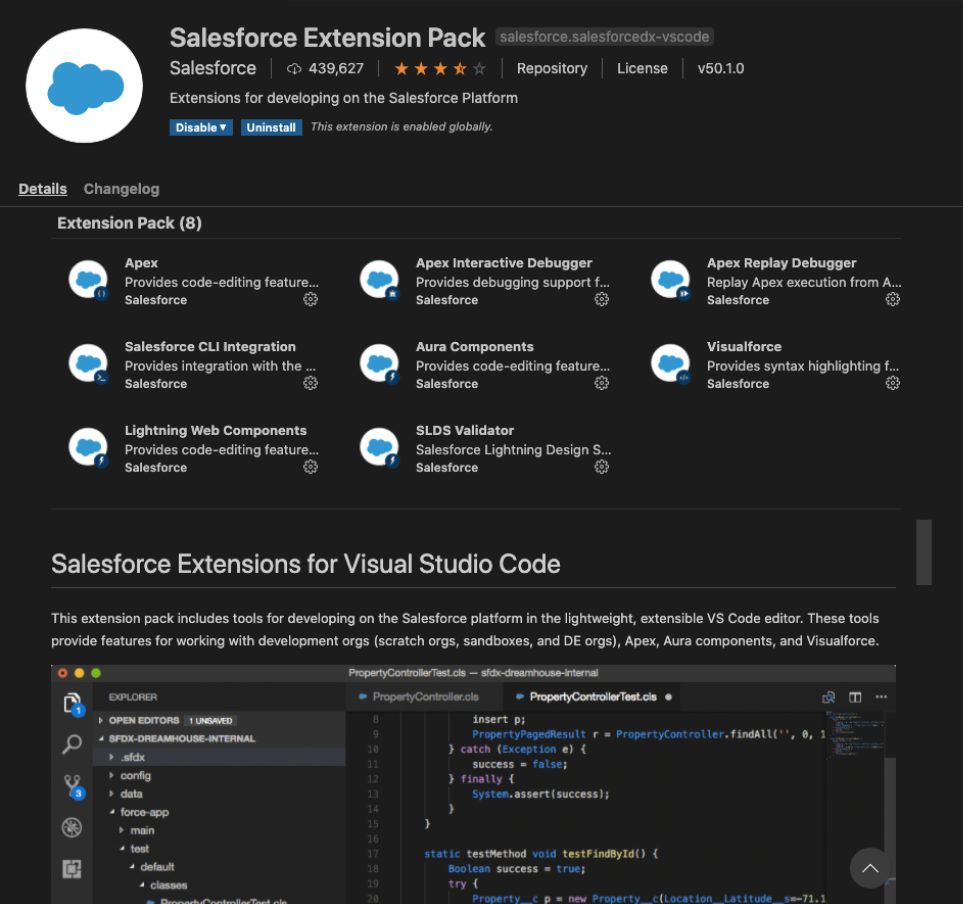Click the Apex extension cloud icon
The width and height of the screenshot is (968, 904).
coord(88,280)
